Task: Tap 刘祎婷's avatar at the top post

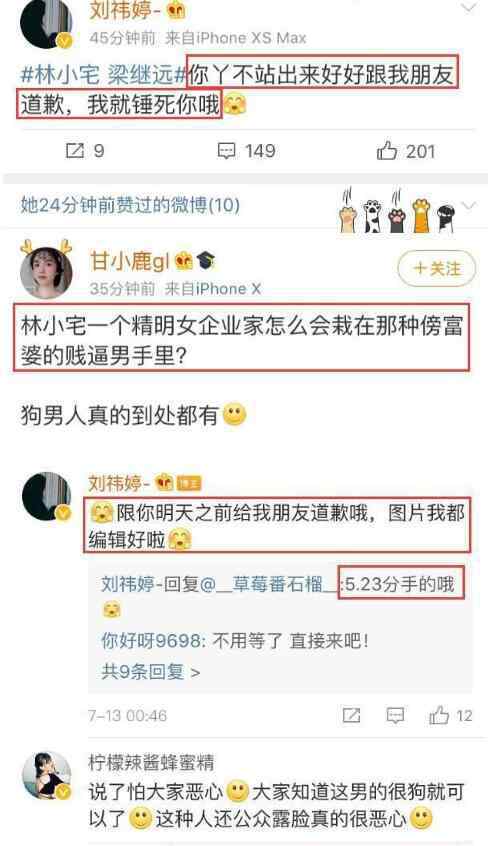Action: click(46, 23)
